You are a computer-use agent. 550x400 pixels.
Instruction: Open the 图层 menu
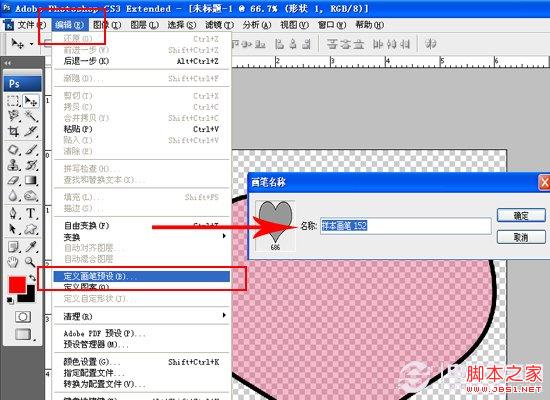[x=145, y=25]
